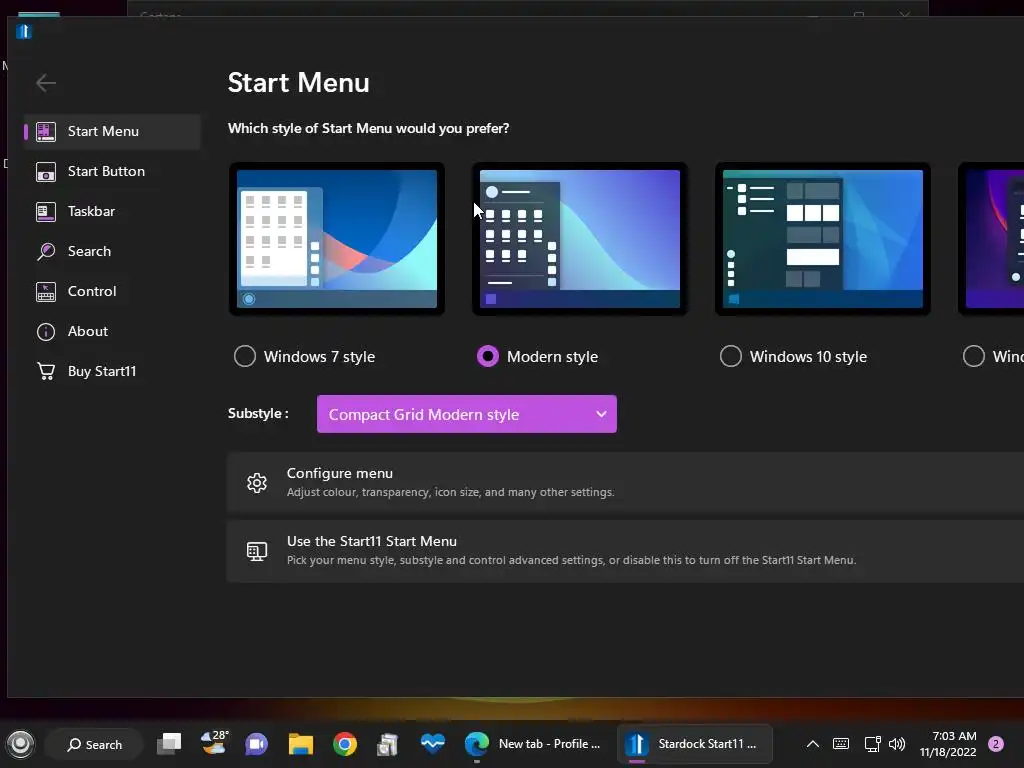Click the taskbar Search box
The image size is (1024, 768).
95,744
